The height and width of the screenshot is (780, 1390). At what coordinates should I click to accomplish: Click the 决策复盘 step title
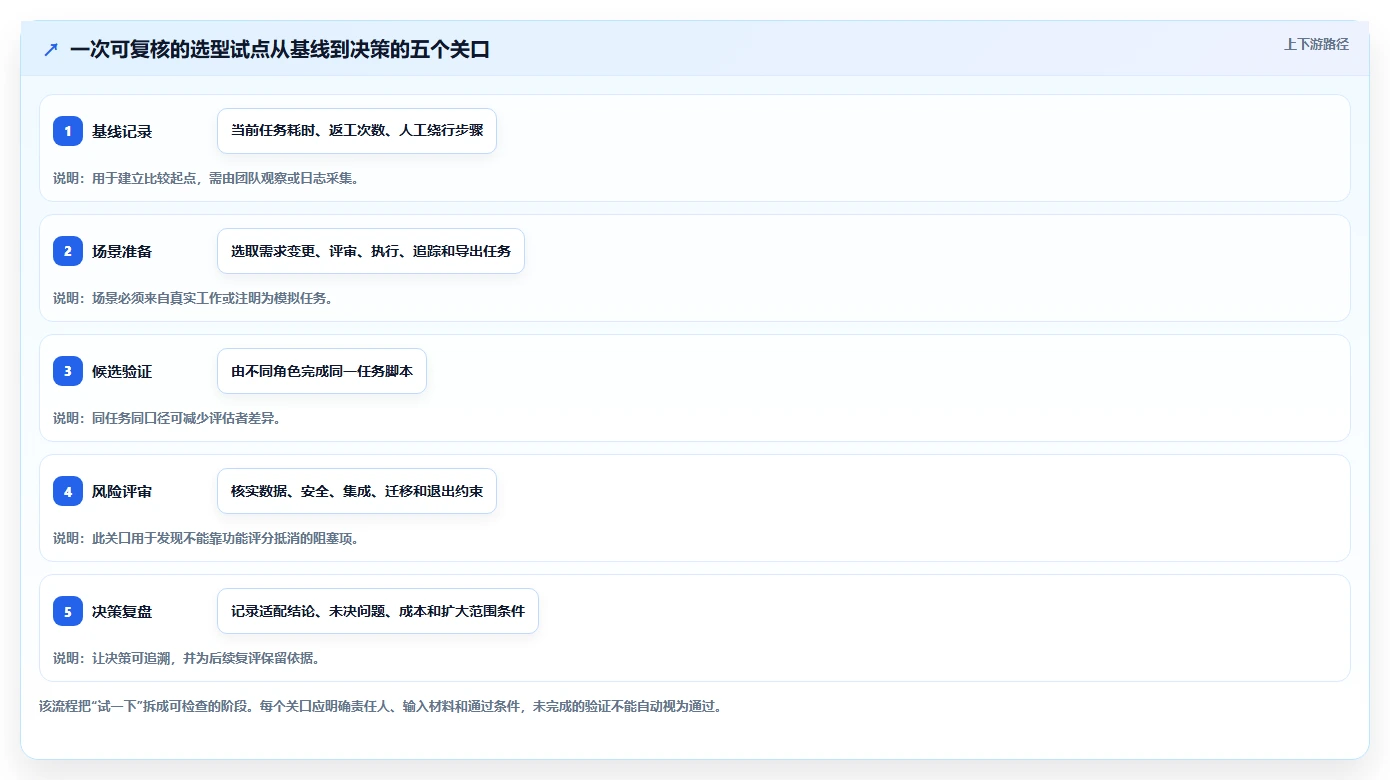point(122,612)
